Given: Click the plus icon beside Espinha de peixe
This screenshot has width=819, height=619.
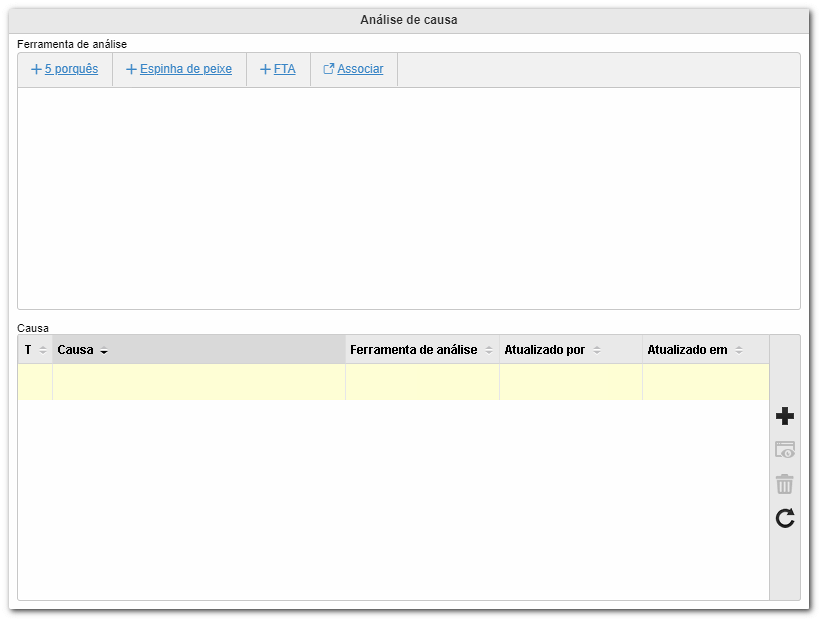Looking at the screenshot, I should pyautogui.click(x=131, y=69).
